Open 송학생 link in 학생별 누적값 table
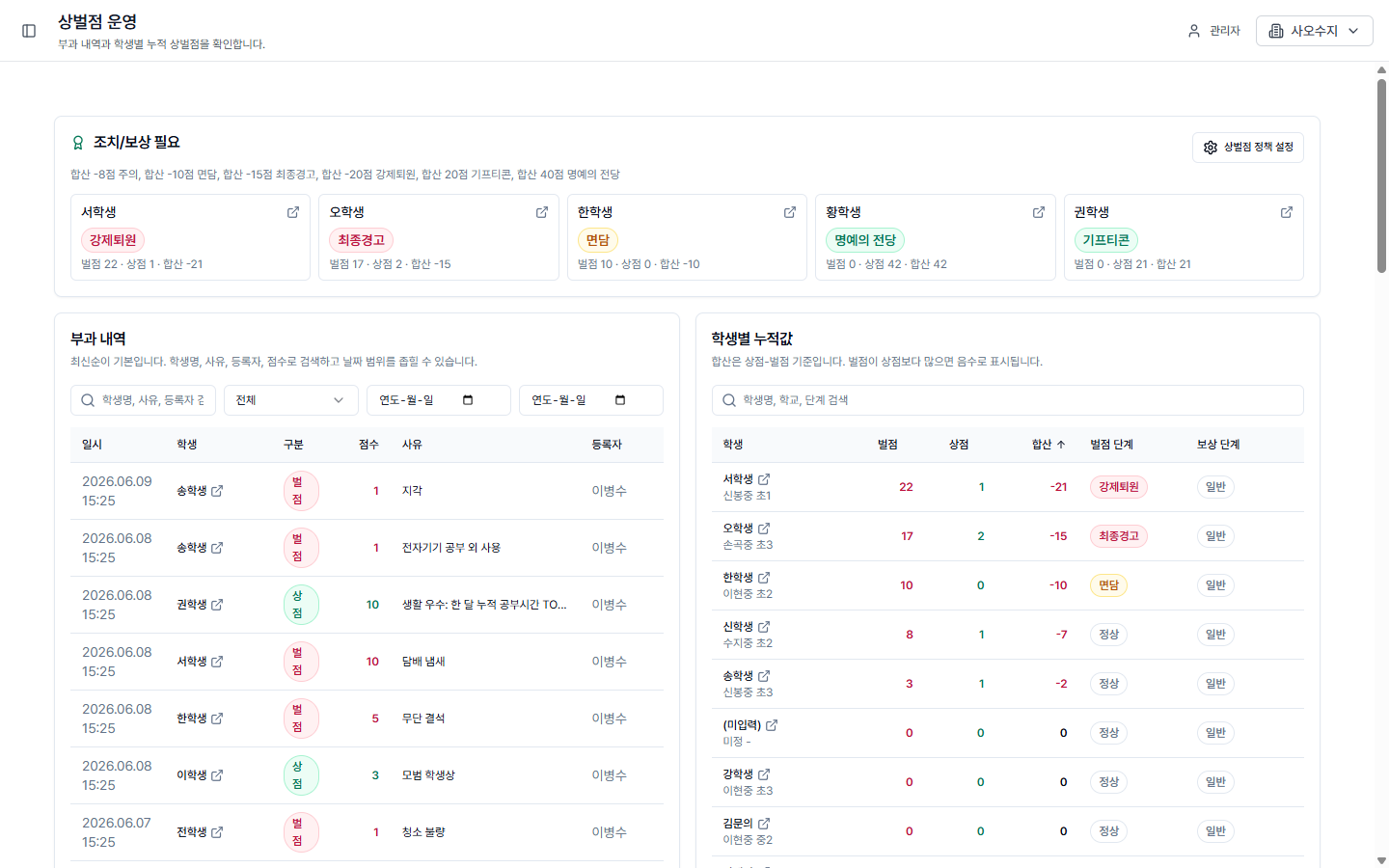The image size is (1389, 868). tap(747, 676)
